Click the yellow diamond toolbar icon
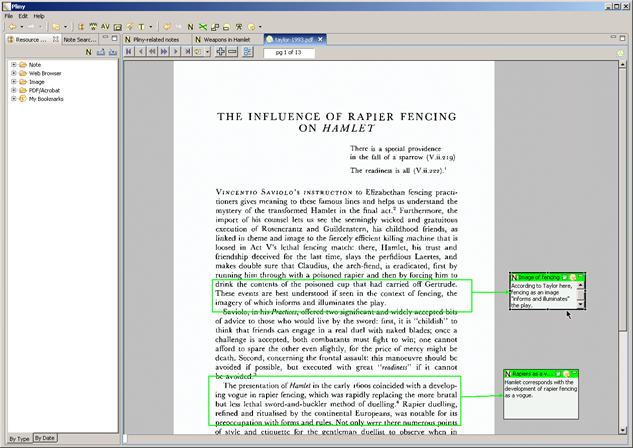The image size is (633, 448). point(130,27)
